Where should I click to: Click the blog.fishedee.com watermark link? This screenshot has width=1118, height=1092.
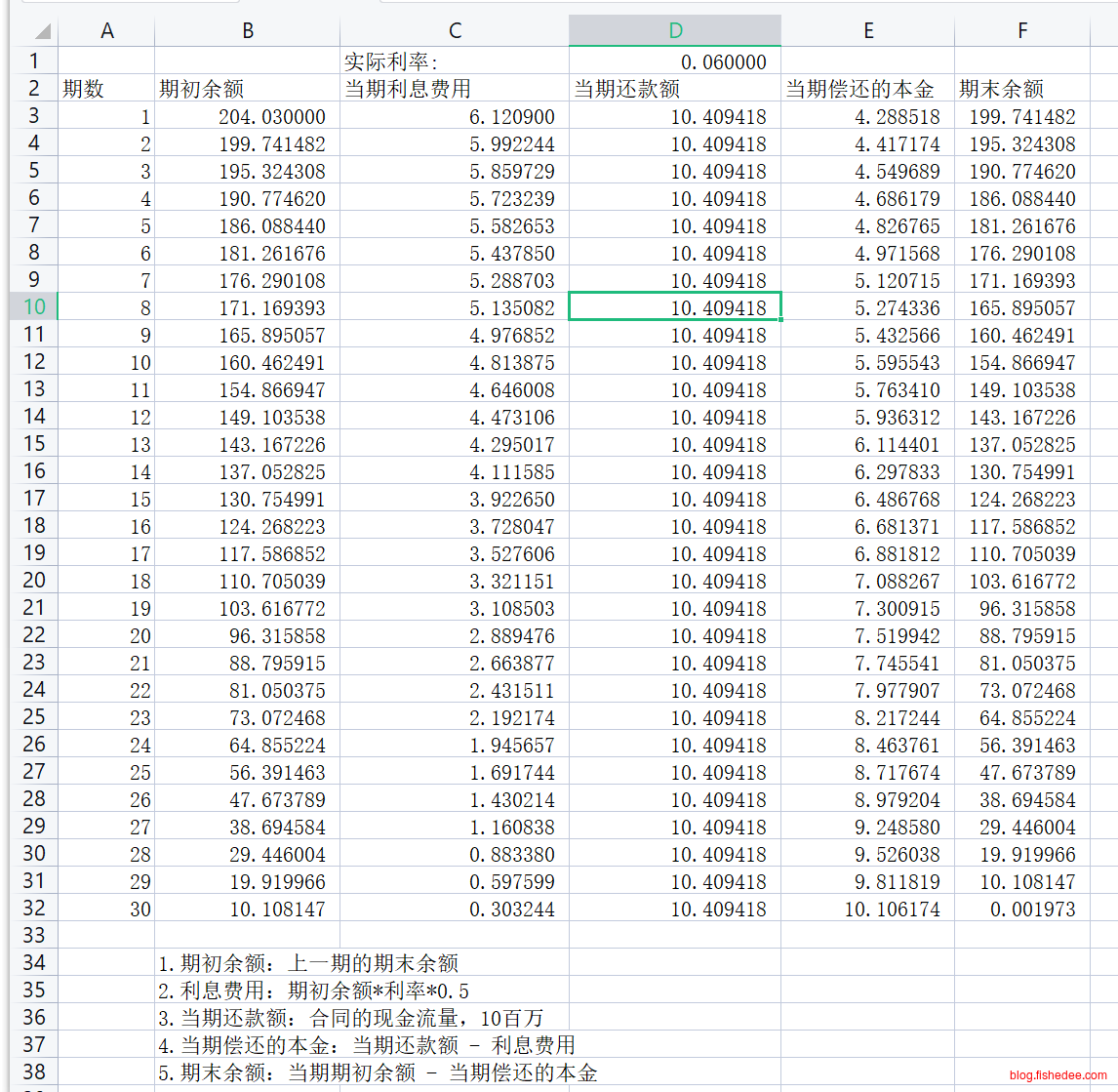pyautogui.click(x=1058, y=1075)
